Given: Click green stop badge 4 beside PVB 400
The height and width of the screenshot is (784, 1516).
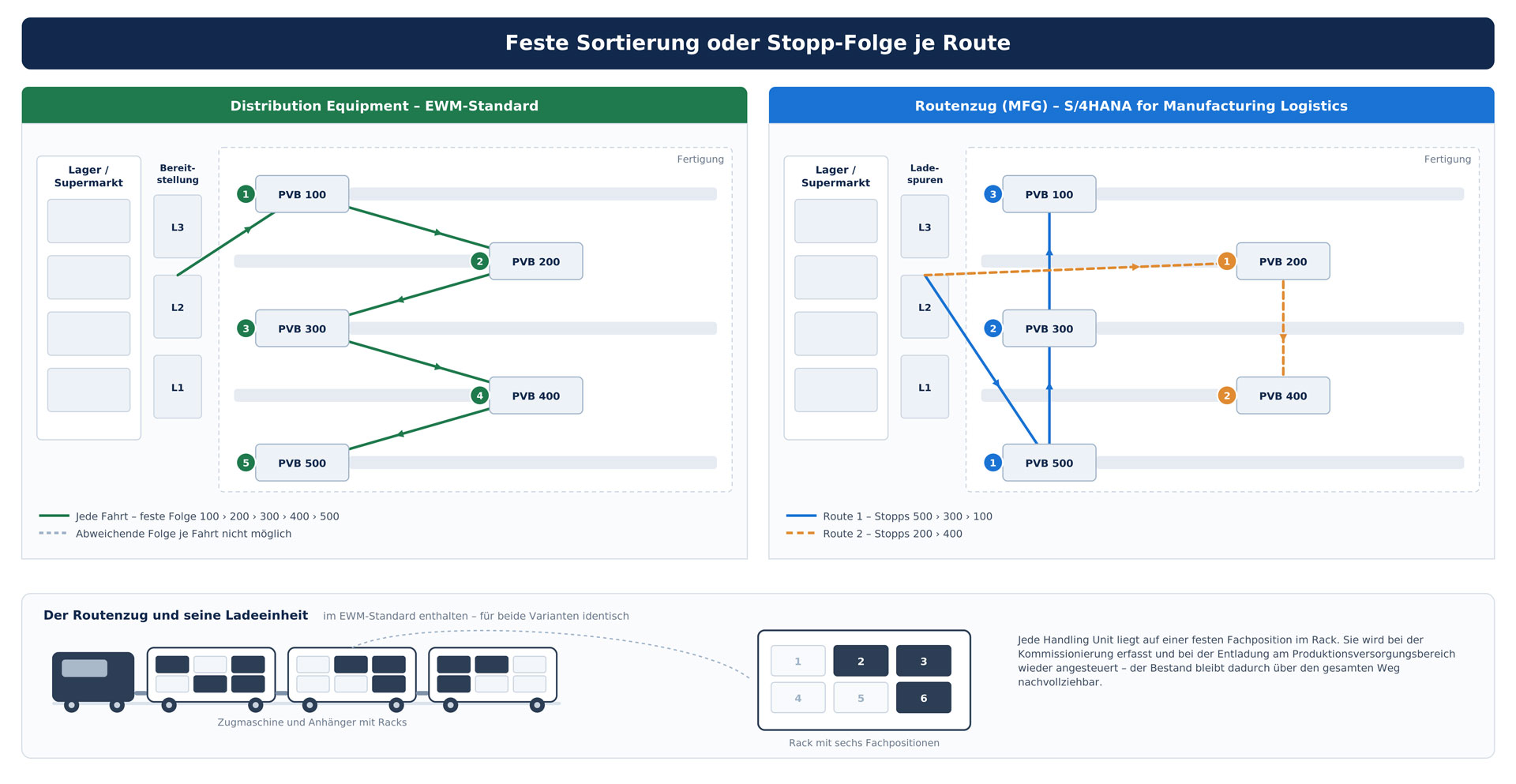Looking at the screenshot, I should (479, 396).
